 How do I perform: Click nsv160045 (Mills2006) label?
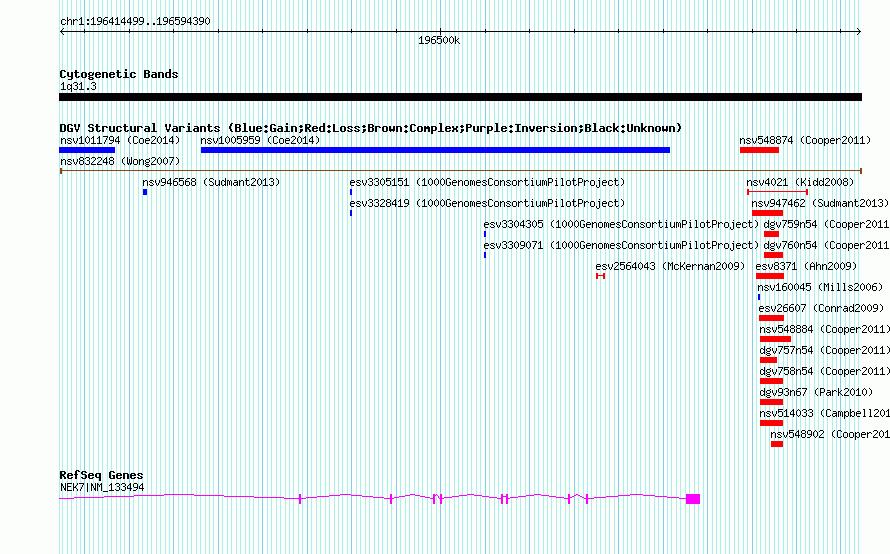pyautogui.click(x=820, y=287)
